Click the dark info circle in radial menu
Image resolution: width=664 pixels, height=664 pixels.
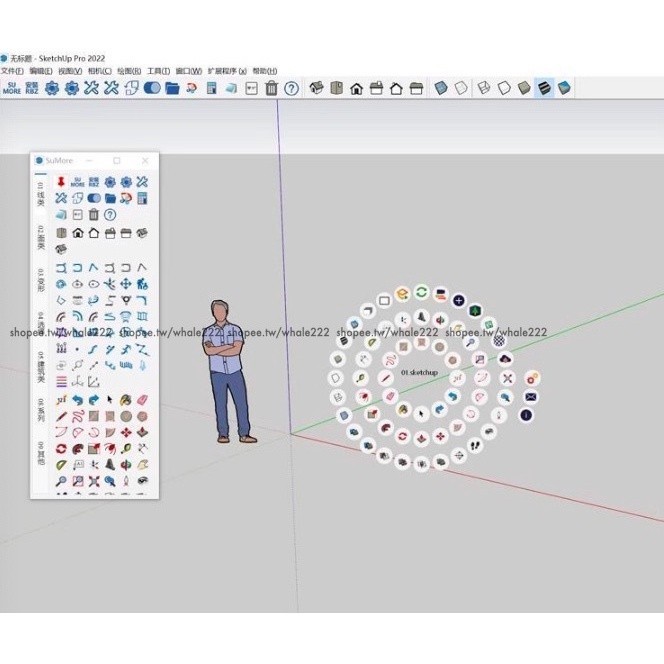pyautogui.click(x=526, y=415)
